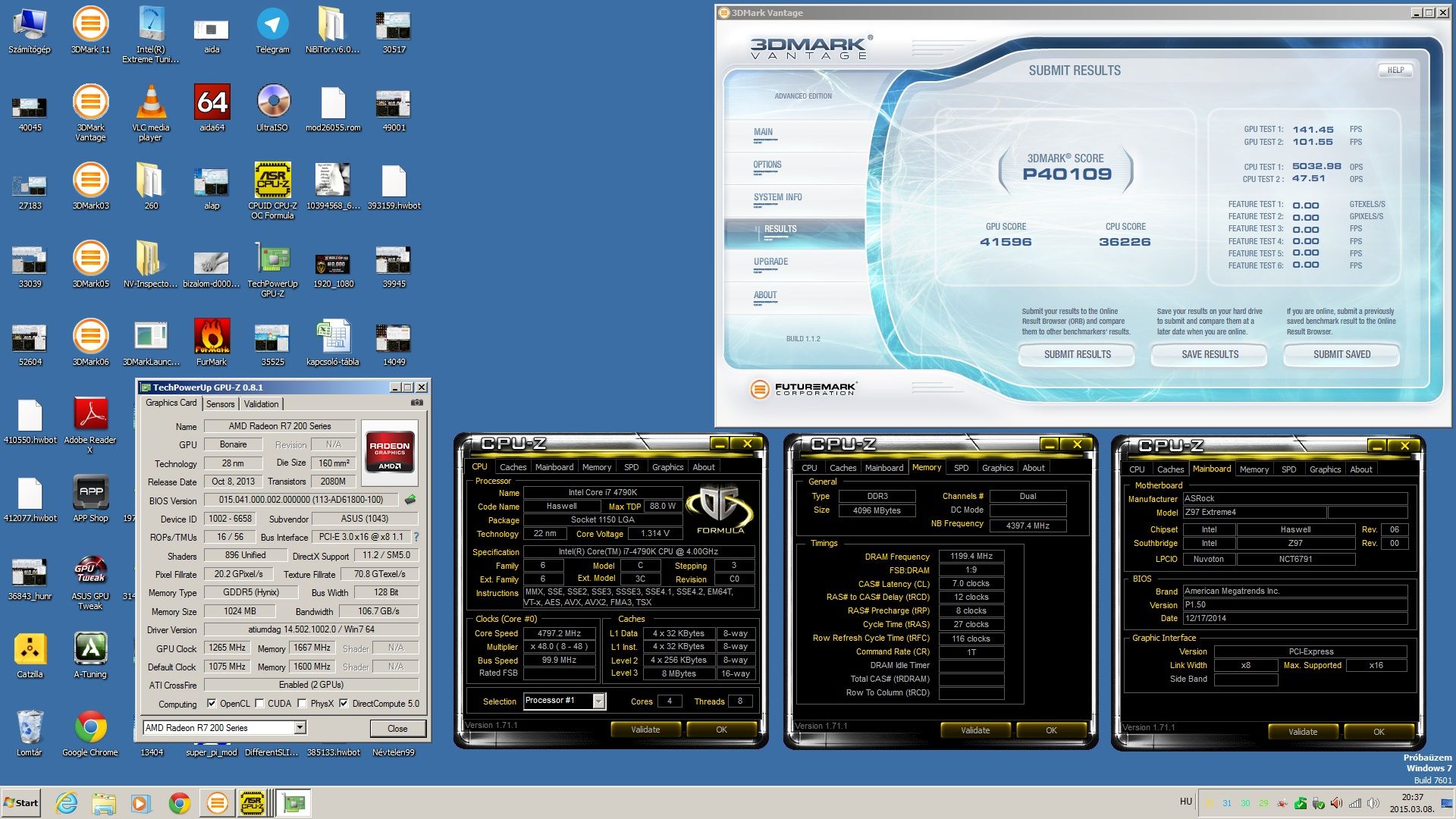The width and height of the screenshot is (1456, 819).
Task: Open the VLC media player shortcut
Action: (151, 112)
